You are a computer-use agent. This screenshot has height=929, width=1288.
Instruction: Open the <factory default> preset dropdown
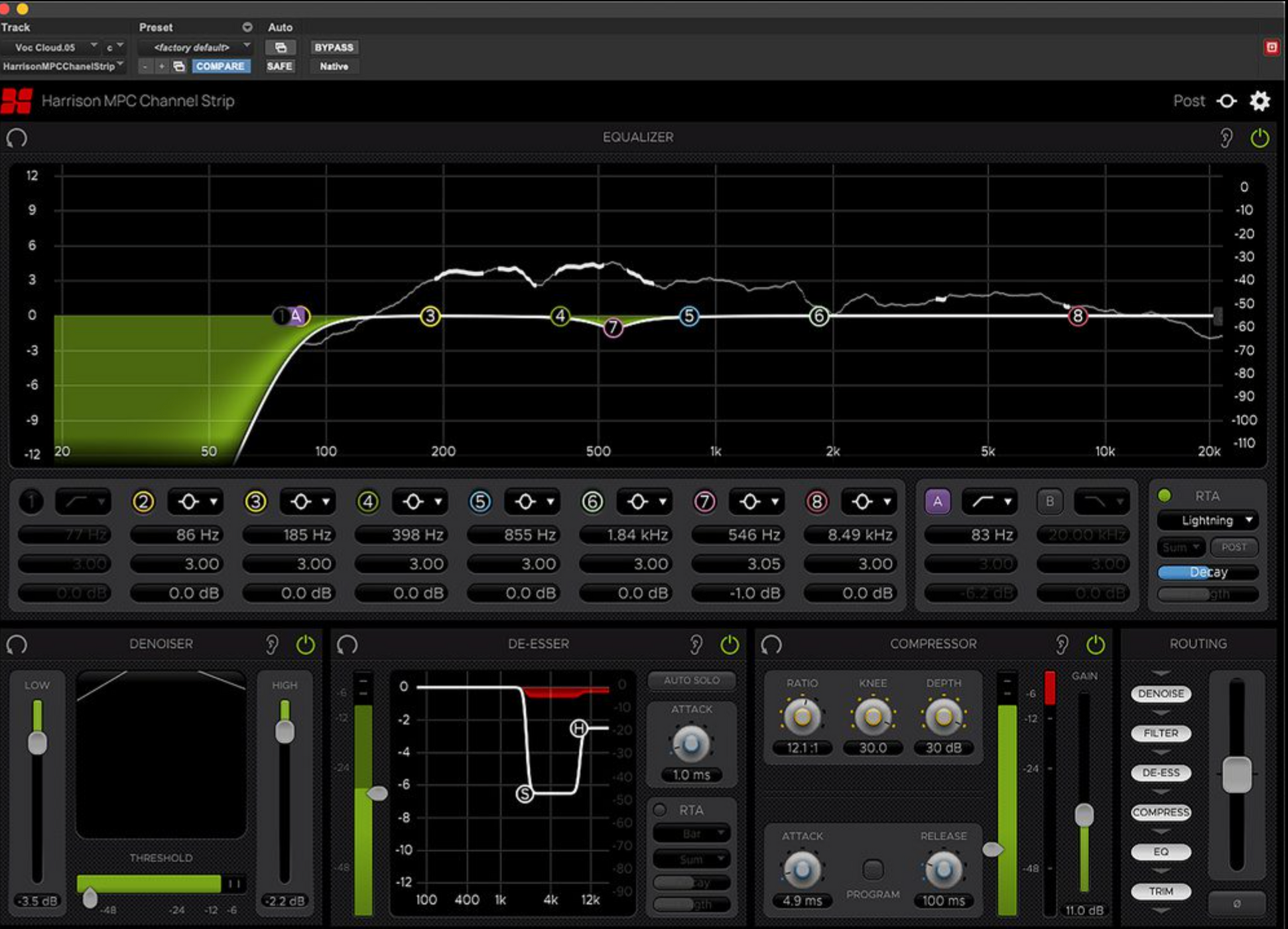(x=194, y=47)
